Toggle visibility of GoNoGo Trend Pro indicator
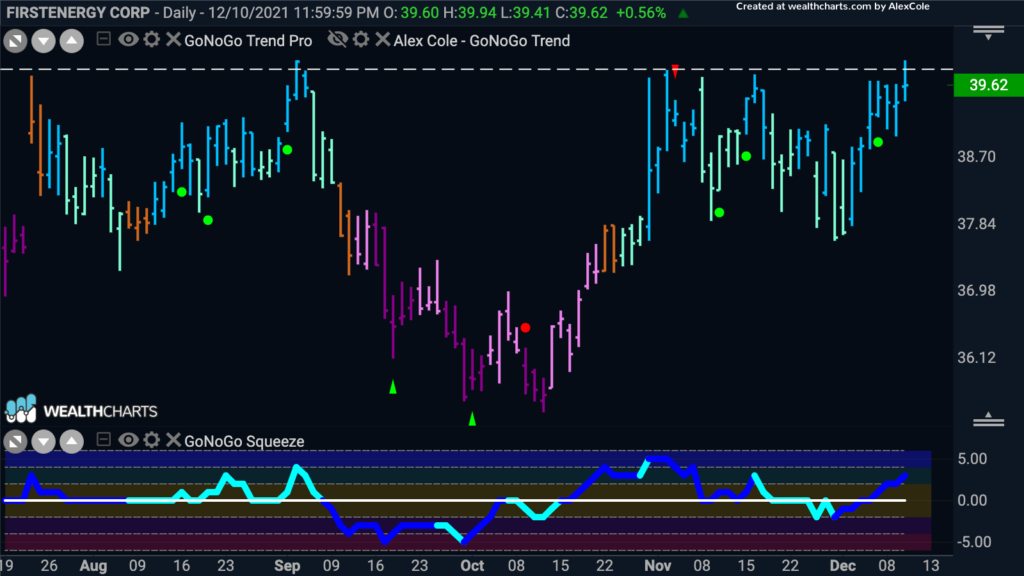The height and width of the screenshot is (576, 1024). pyautogui.click(x=128, y=39)
